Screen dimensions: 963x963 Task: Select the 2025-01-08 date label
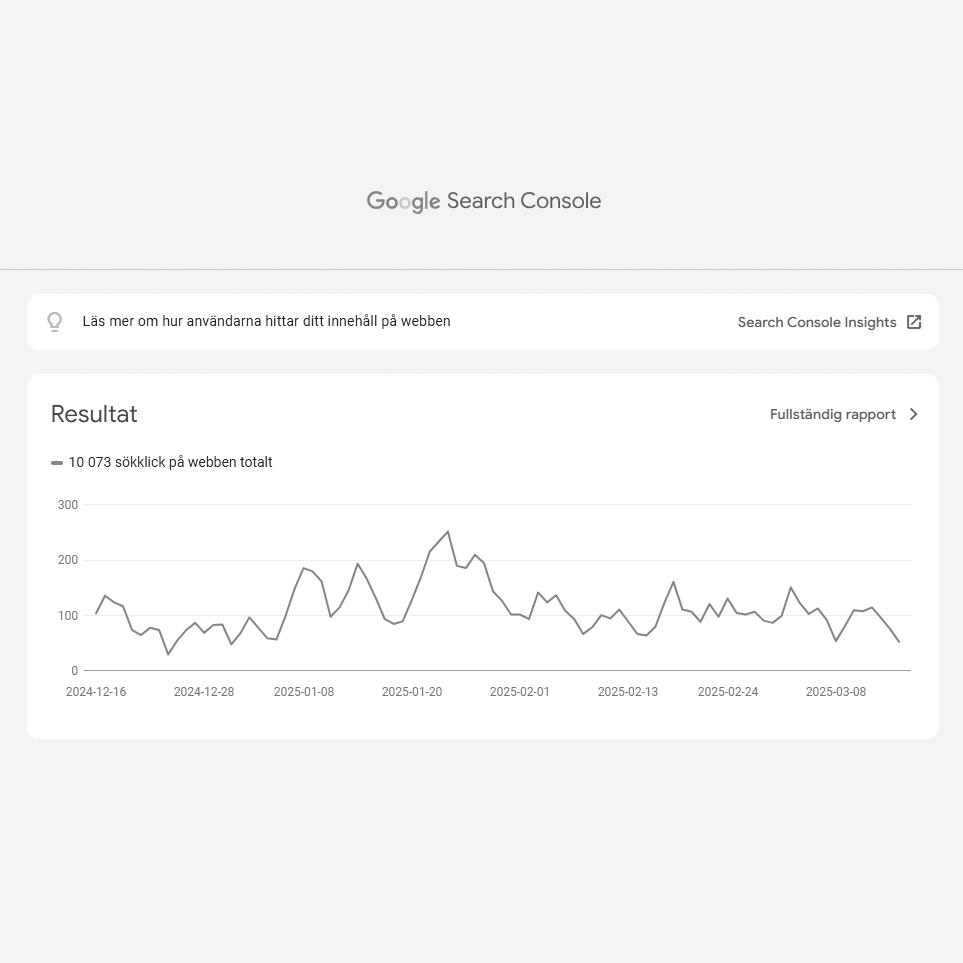click(x=304, y=692)
